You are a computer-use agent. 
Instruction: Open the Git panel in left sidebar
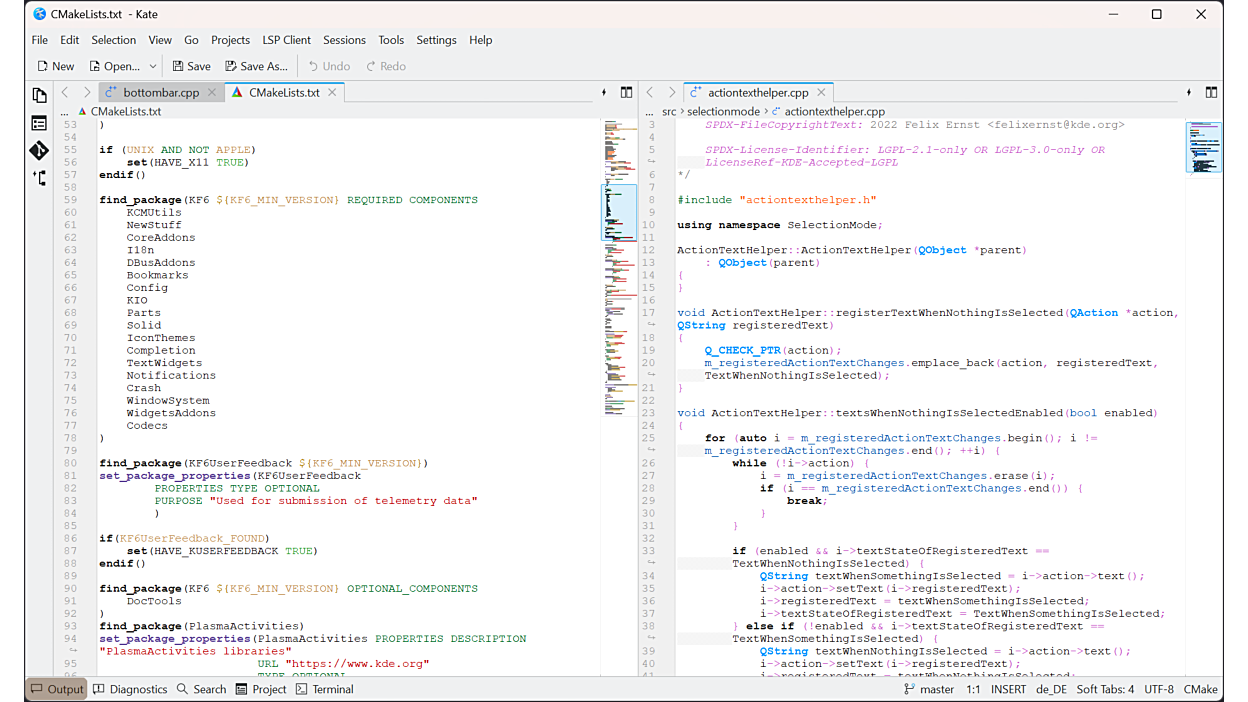[39, 151]
